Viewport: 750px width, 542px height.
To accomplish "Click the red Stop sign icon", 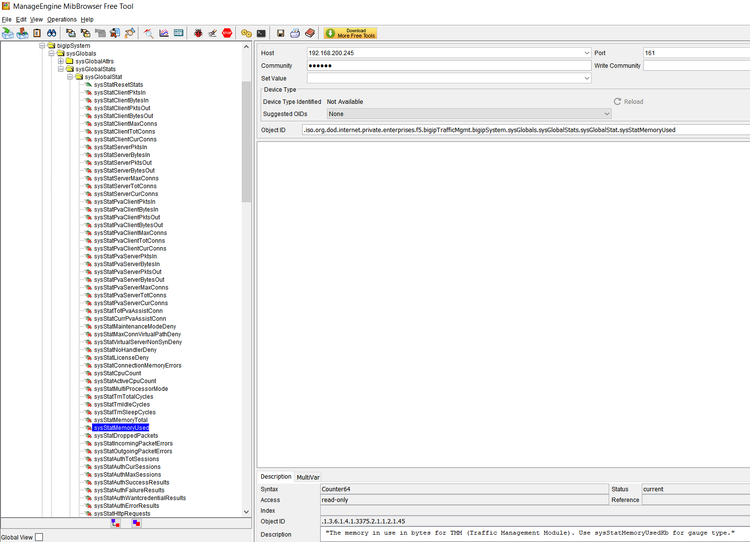I will pos(227,33).
